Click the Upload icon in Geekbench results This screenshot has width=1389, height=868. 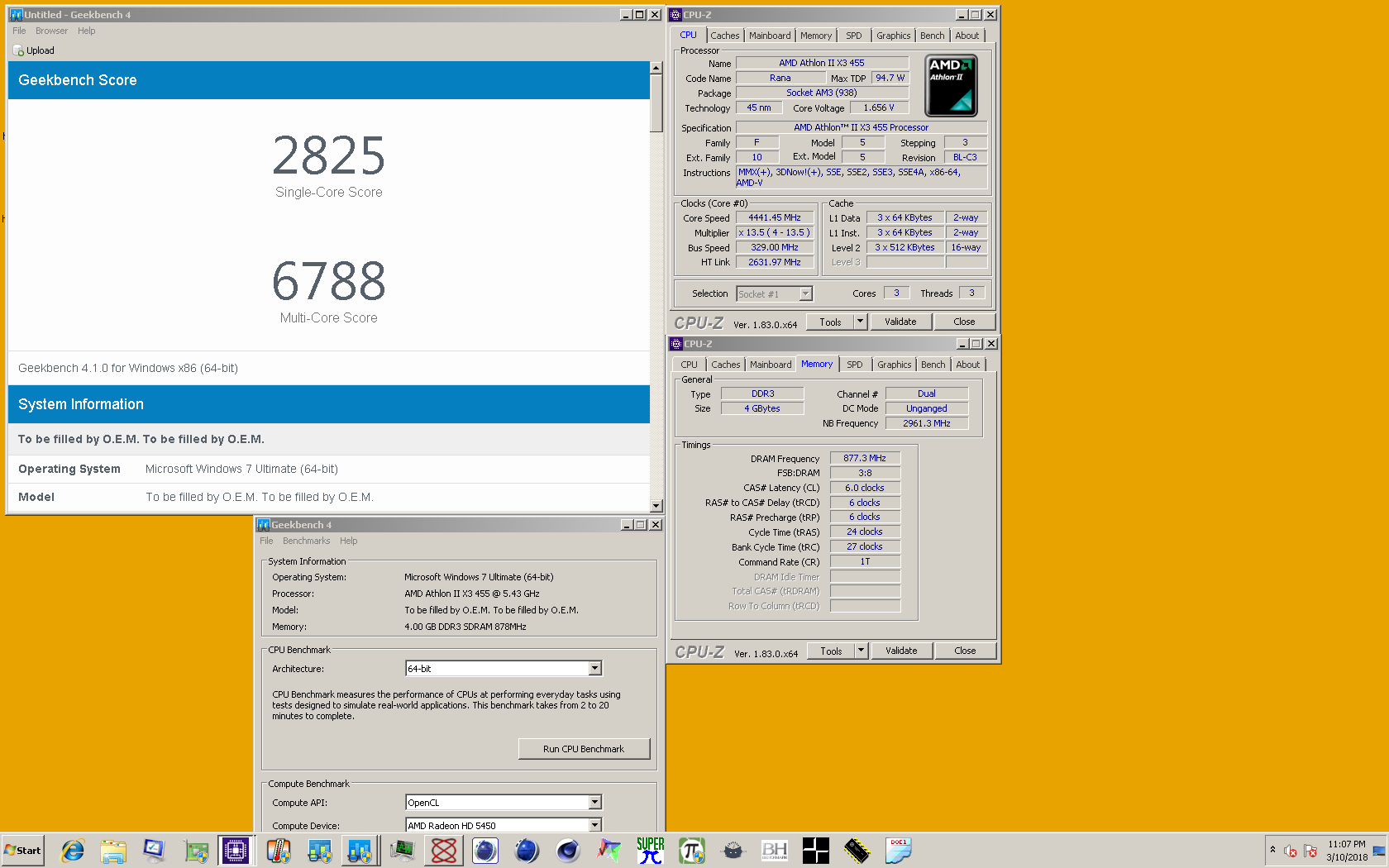[x=18, y=50]
